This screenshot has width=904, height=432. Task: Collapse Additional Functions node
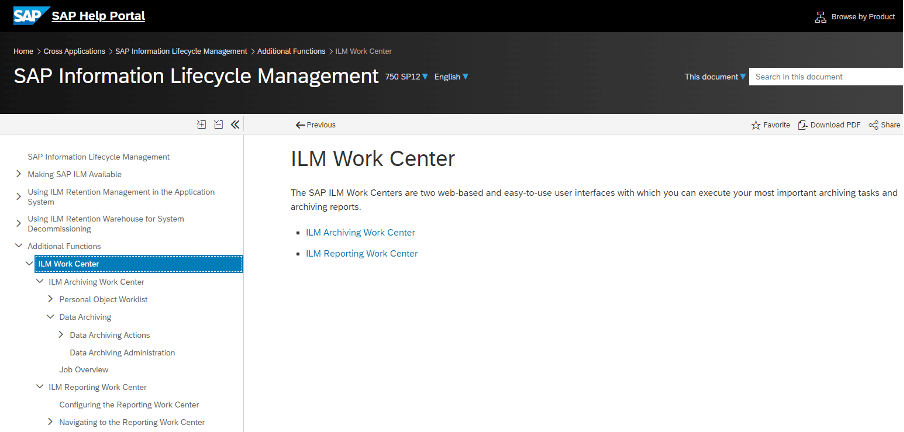[x=18, y=246]
